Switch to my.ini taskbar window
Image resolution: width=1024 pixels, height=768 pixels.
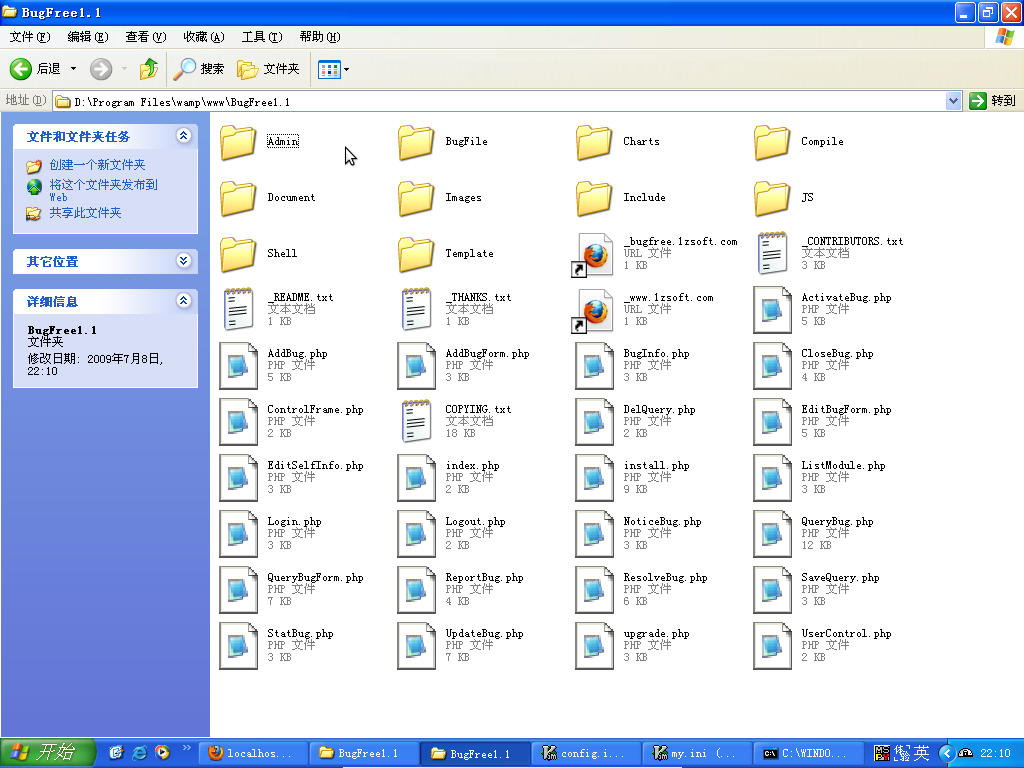pos(696,754)
